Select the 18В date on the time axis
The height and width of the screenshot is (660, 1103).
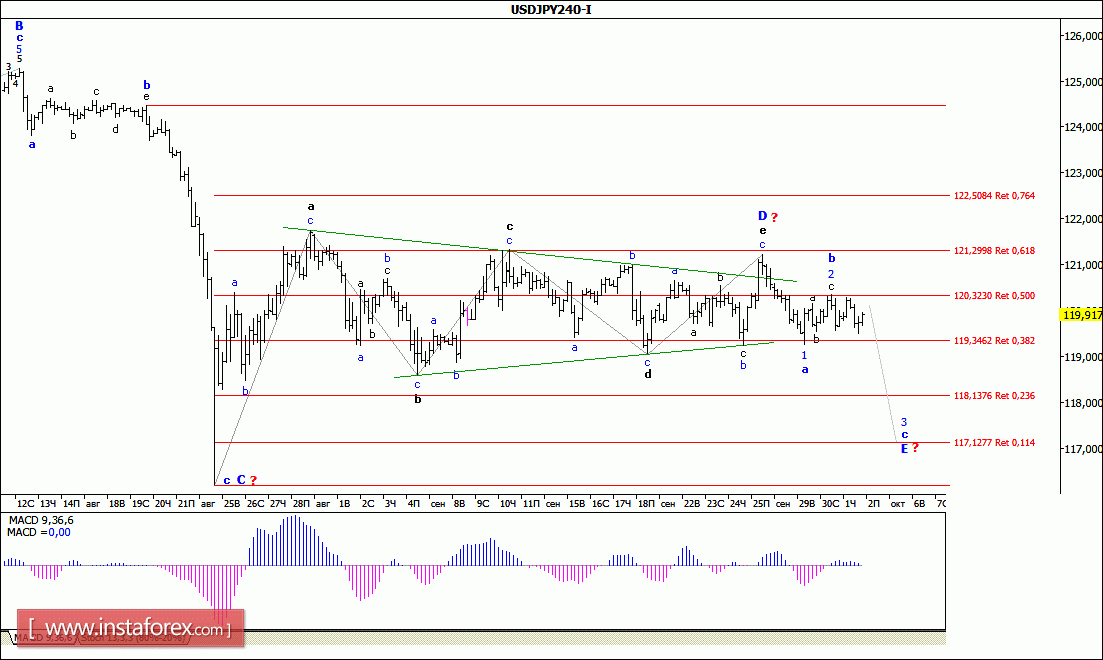point(117,503)
